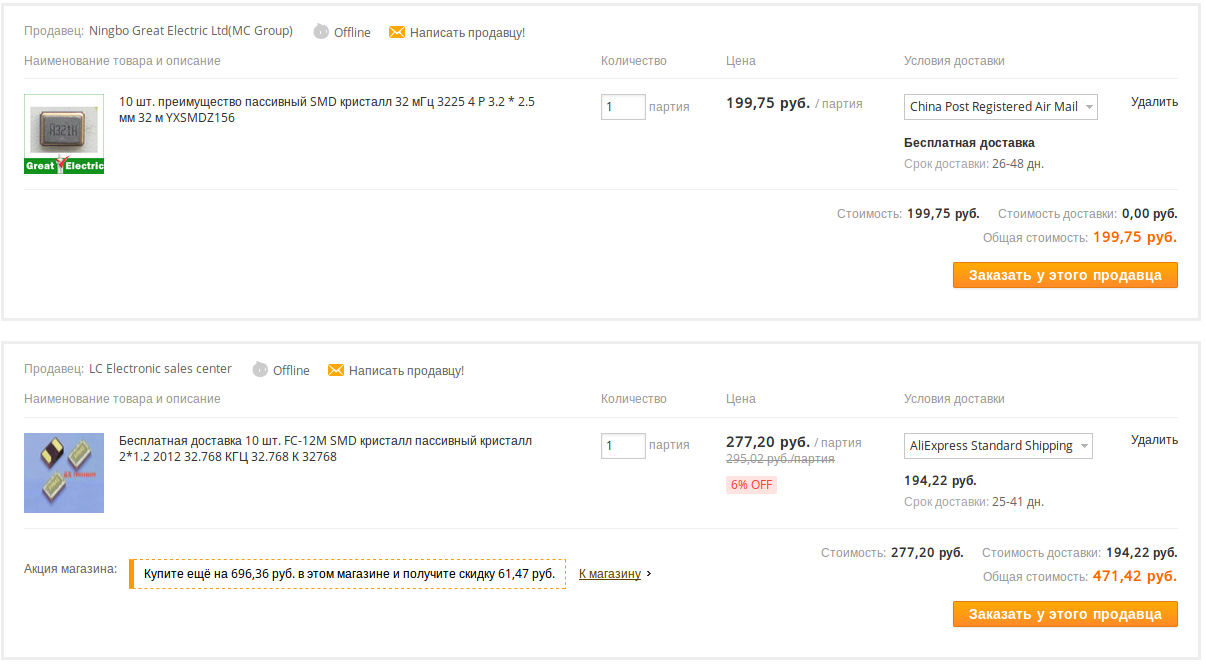Order from Ningbo Great Electric seller
The image size is (1206, 664).
[1065, 275]
